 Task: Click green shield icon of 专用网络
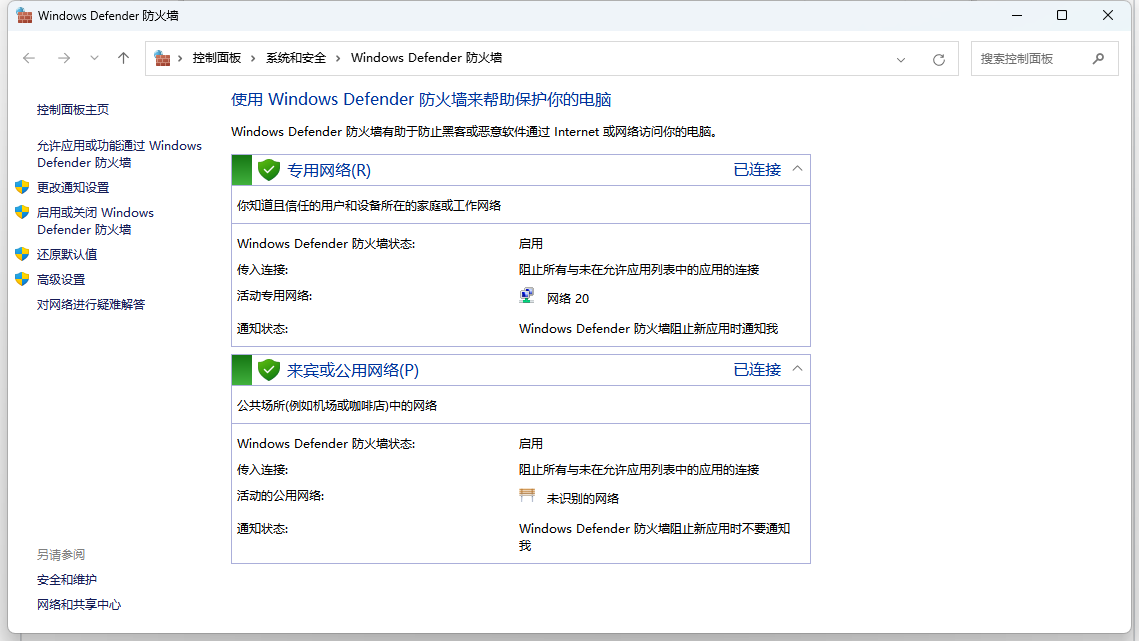point(269,170)
